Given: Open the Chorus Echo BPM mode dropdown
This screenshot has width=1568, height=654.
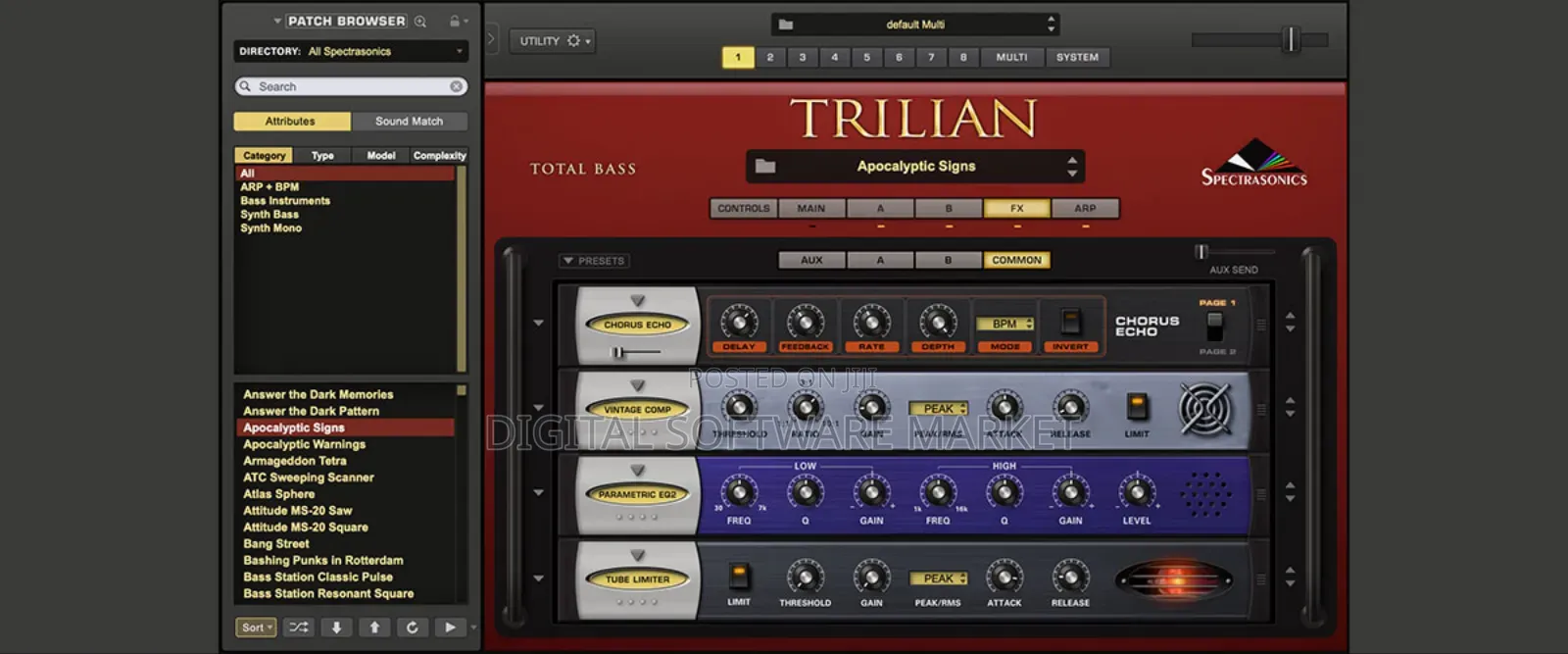Looking at the screenshot, I should click(1004, 324).
